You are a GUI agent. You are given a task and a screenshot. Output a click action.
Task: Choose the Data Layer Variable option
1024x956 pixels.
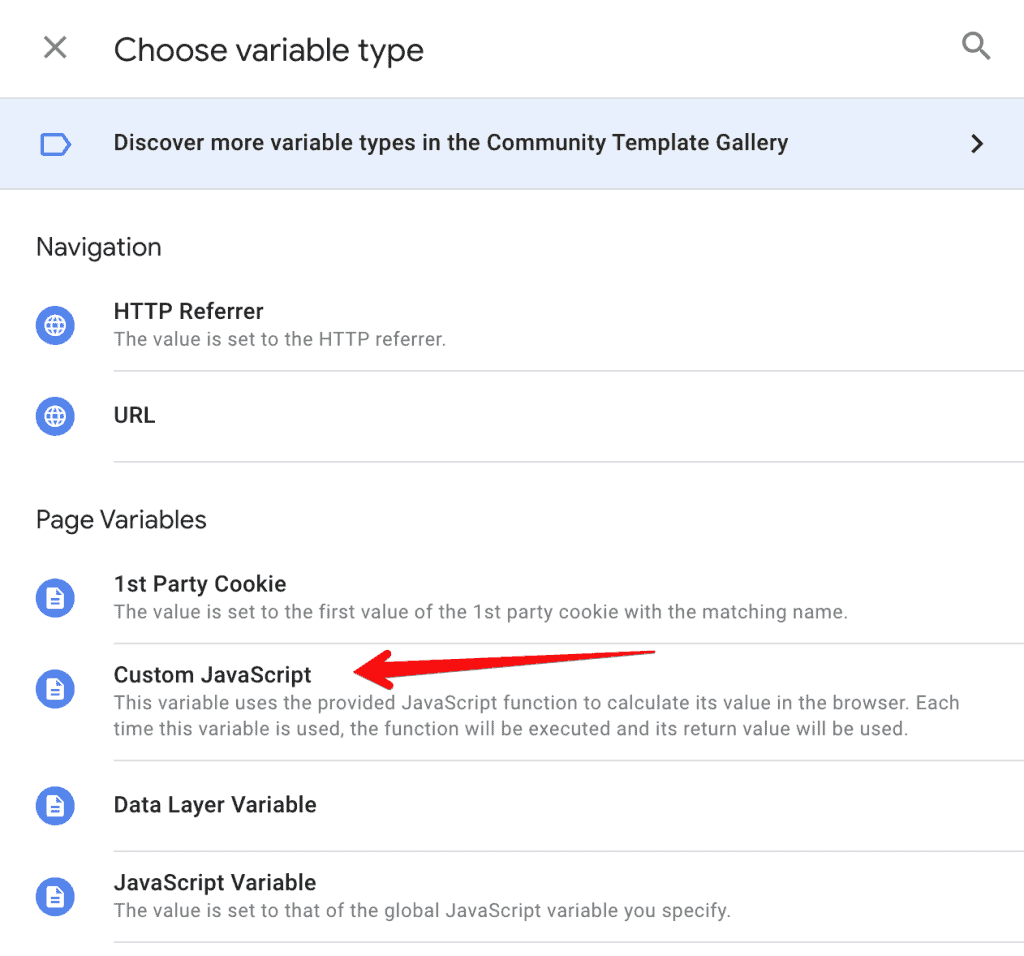click(x=214, y=806)
